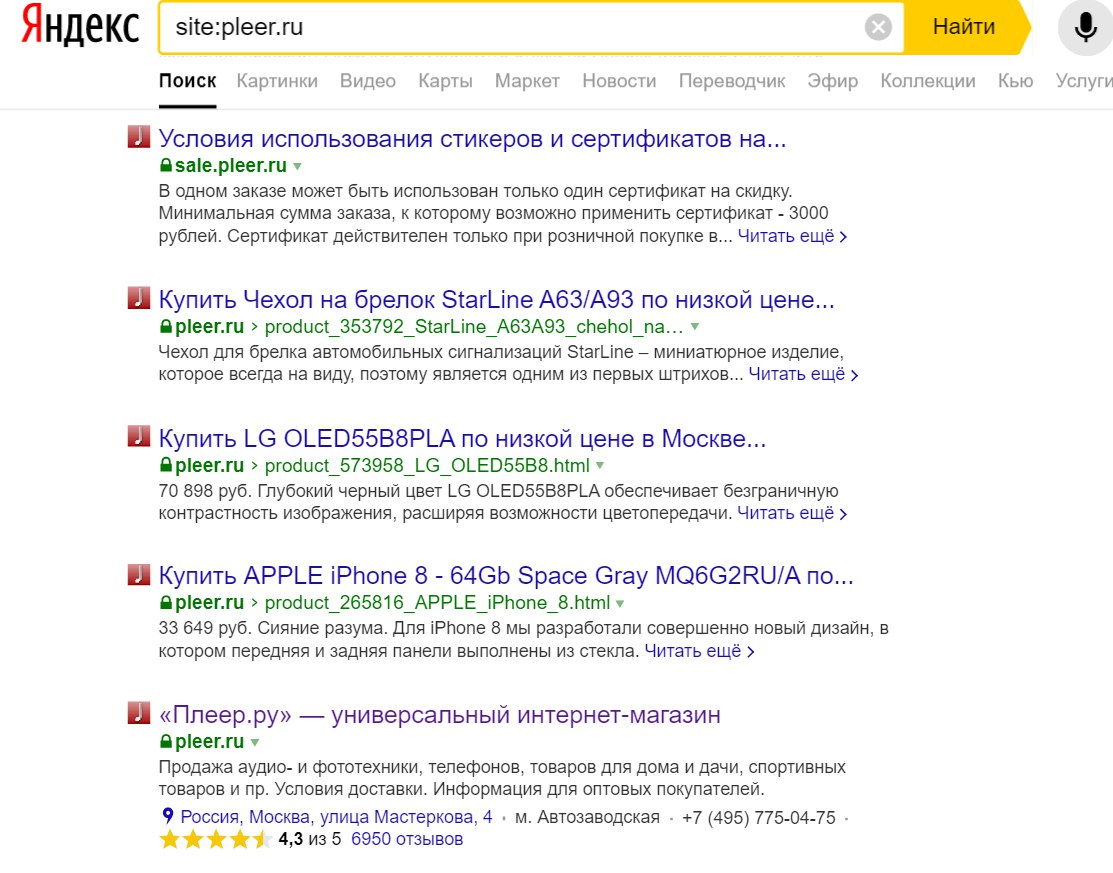Viewport: 1113px width, 873px height.
Task: Click URL path product_353792_StarLine_A63A93_chehol
Action: pos(473,326)
